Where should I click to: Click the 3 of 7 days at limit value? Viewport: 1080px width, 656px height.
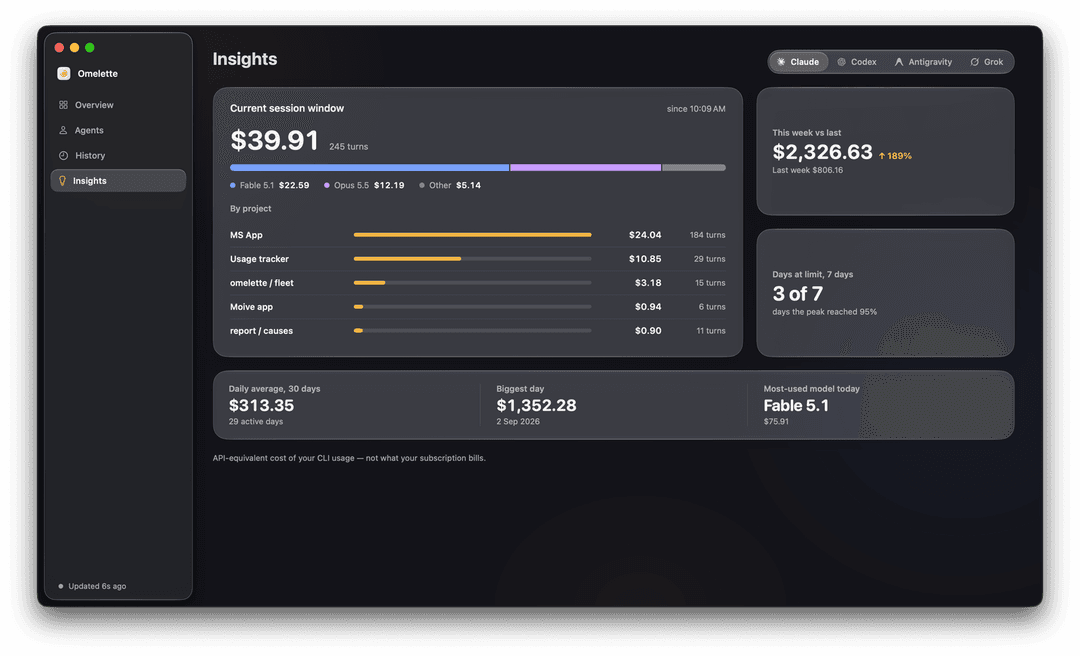[x=798, y=294]
